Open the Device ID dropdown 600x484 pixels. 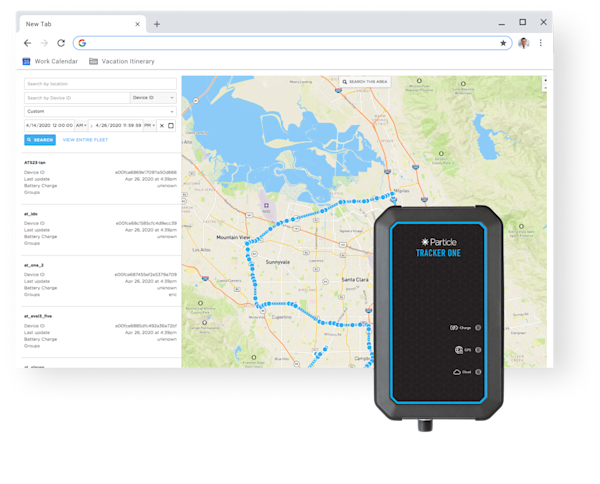[x=153, y=98]
